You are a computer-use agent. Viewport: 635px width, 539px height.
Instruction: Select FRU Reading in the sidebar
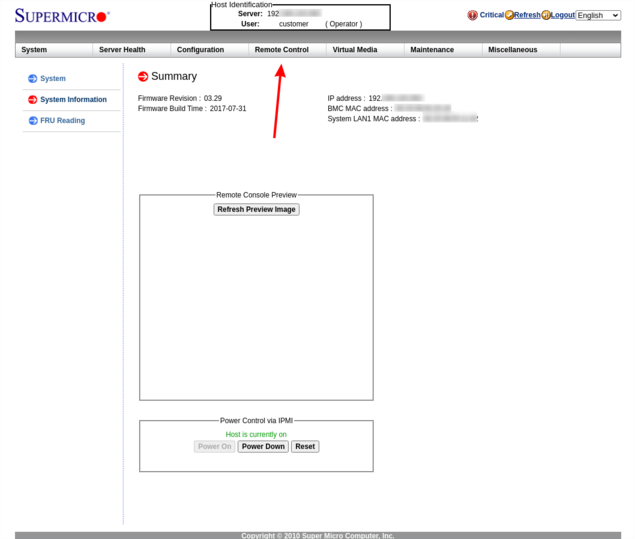62,121
